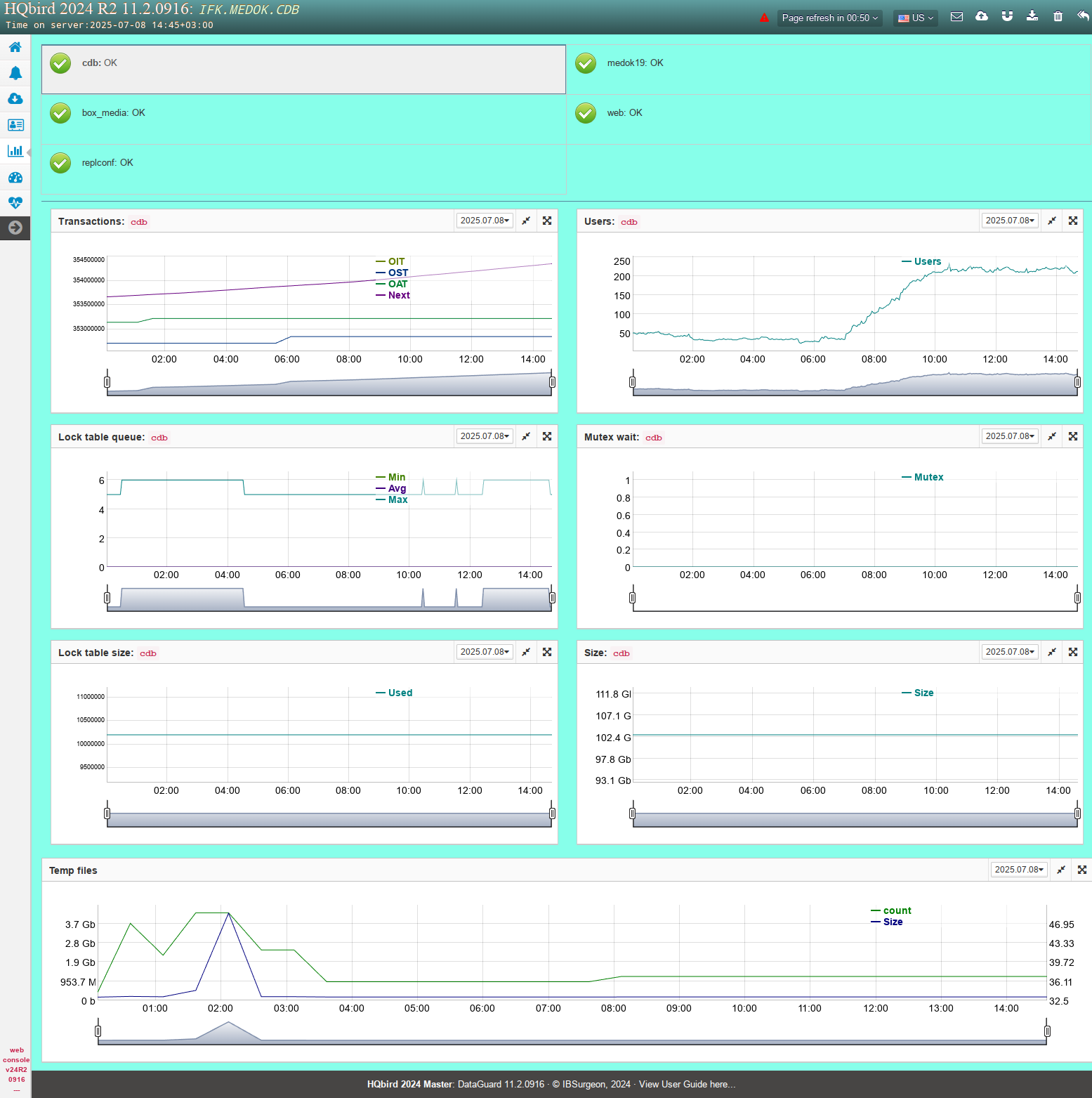Open the View User Guide here link
This screenshot has height=1098, width=1092.
(687, 1084)
